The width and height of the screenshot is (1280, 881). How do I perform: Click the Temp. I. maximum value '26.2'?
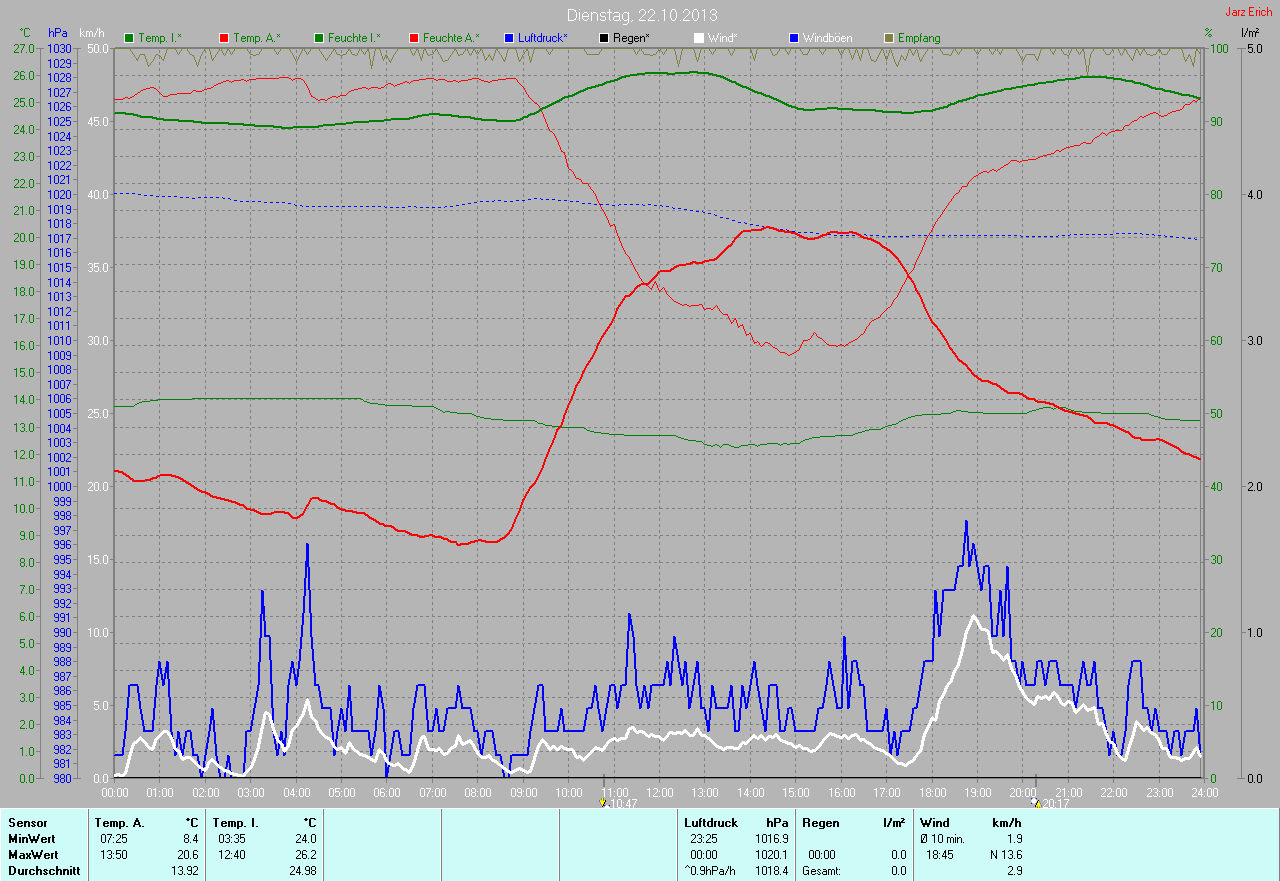(305, 854)
